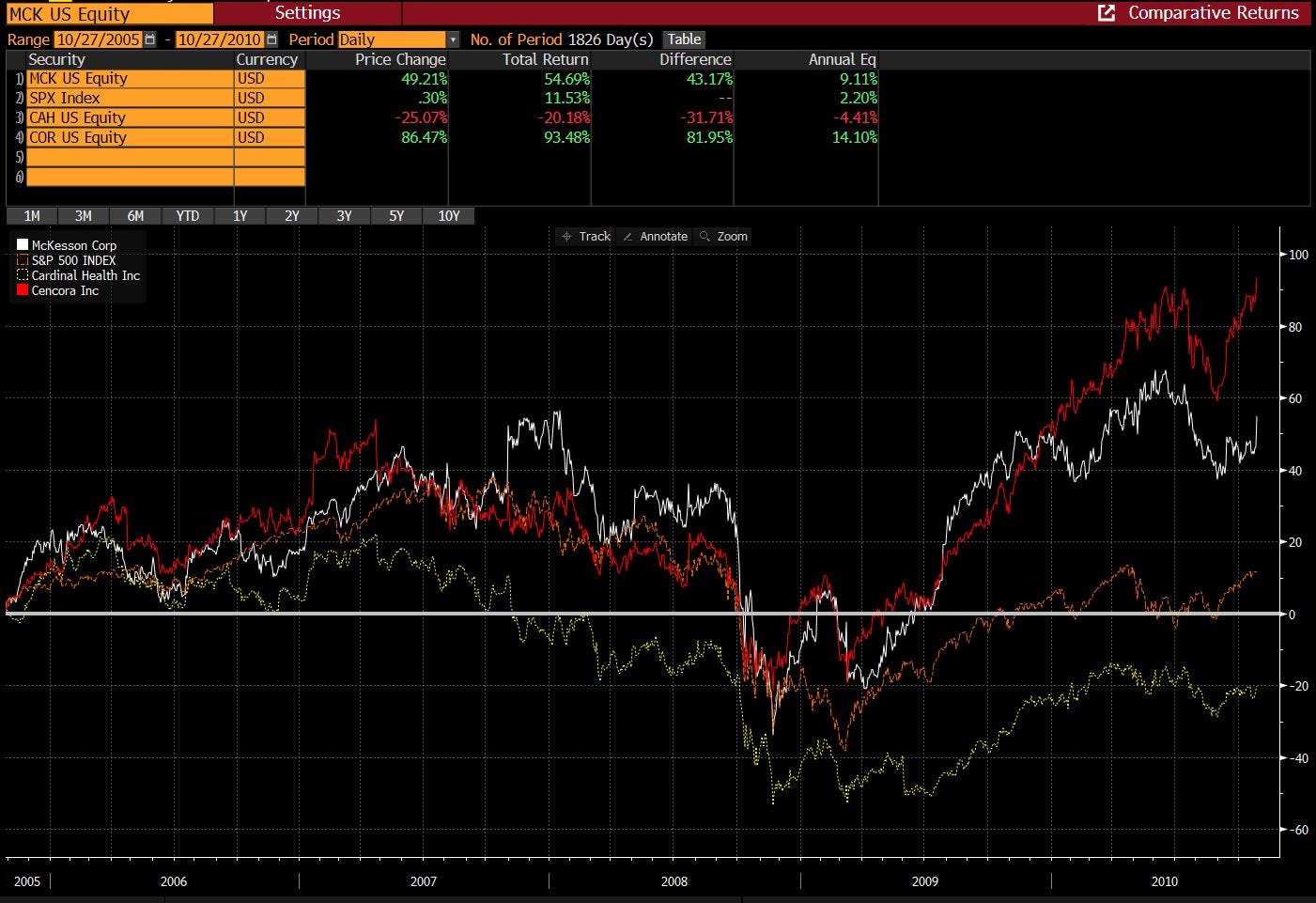The image size is (1316, 903).
Task: Select row 4 security field COR US Equity
Action: click(x=130, y=137)
